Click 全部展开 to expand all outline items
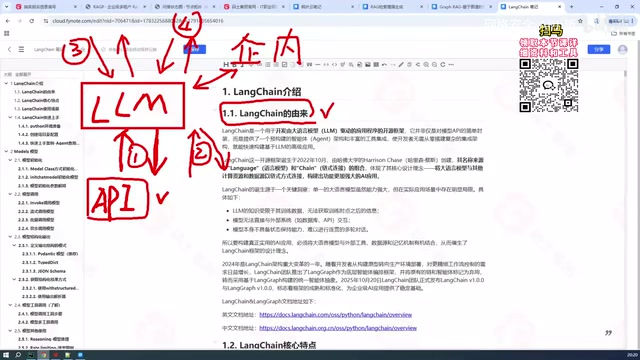 coord(23,74)
